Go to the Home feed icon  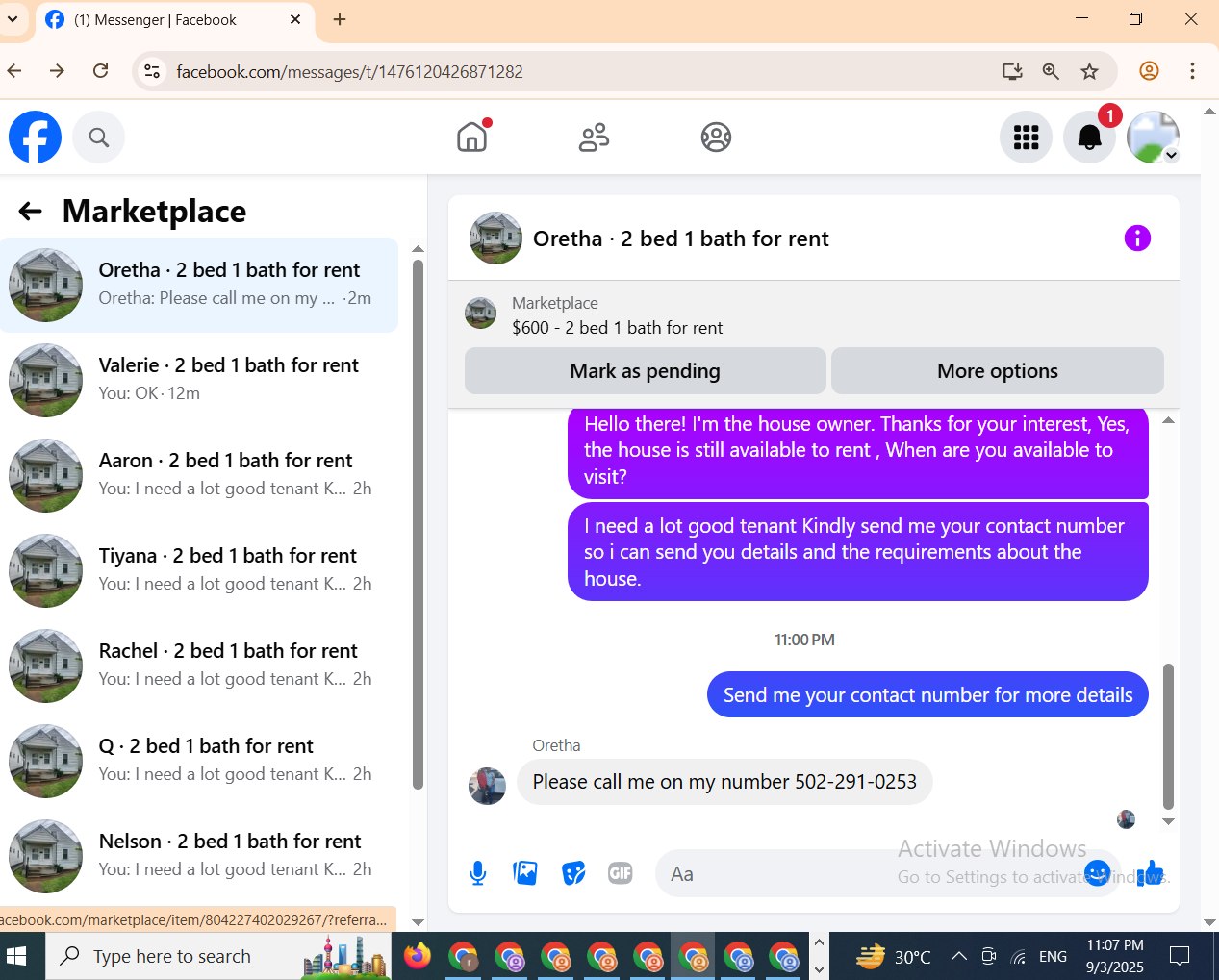coord(472,138)
